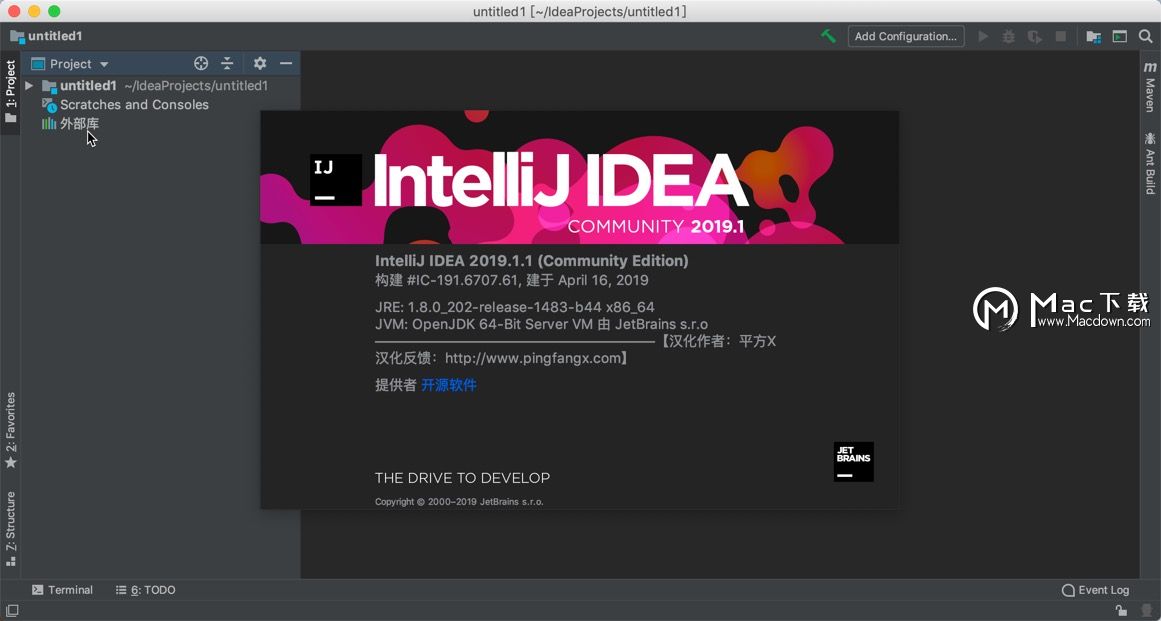Open Search Everywhere magnifier icon
This screenshot has height=621, width=1161.
point(1145,36)
